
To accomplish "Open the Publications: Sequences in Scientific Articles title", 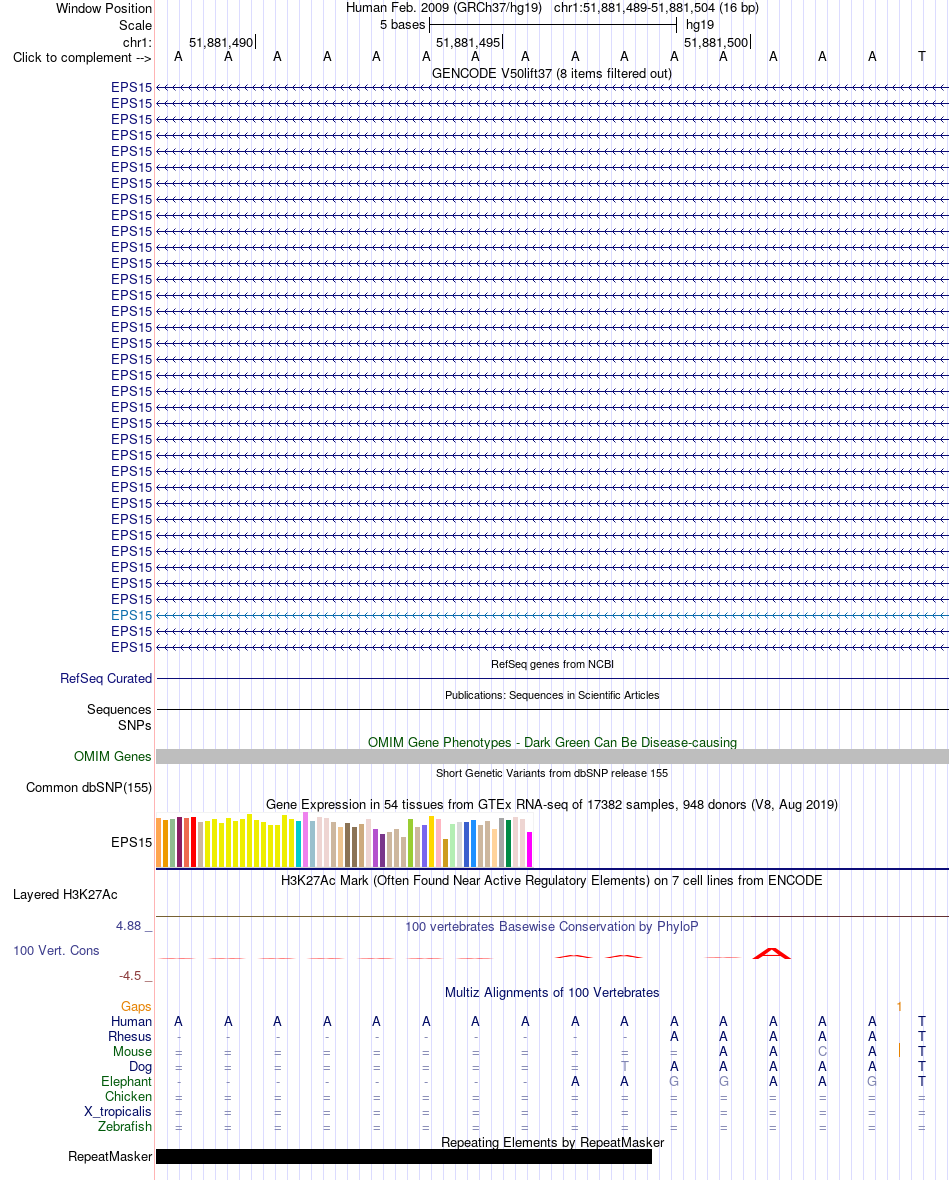I will pos(552,695).
